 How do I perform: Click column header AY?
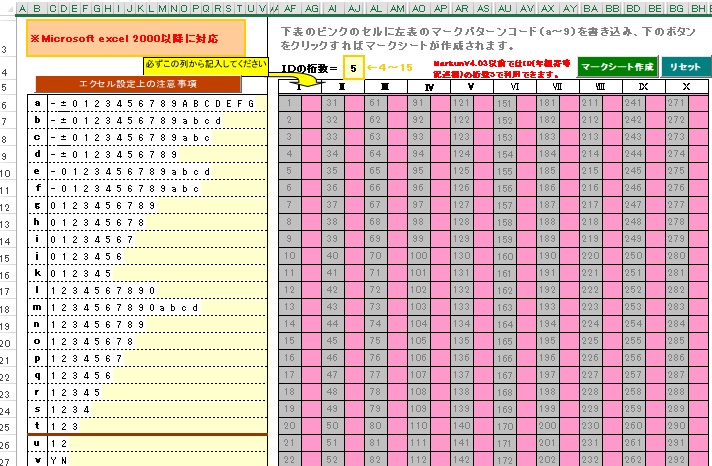click(x=569, y=8)
